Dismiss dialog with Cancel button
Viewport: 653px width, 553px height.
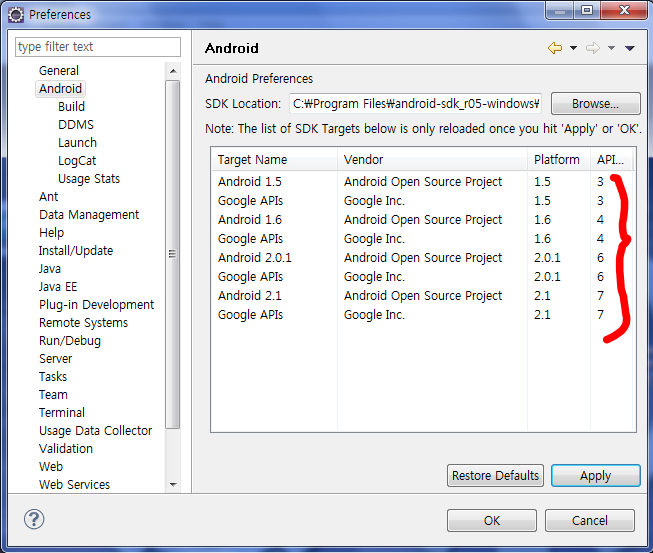coord(590,521)
